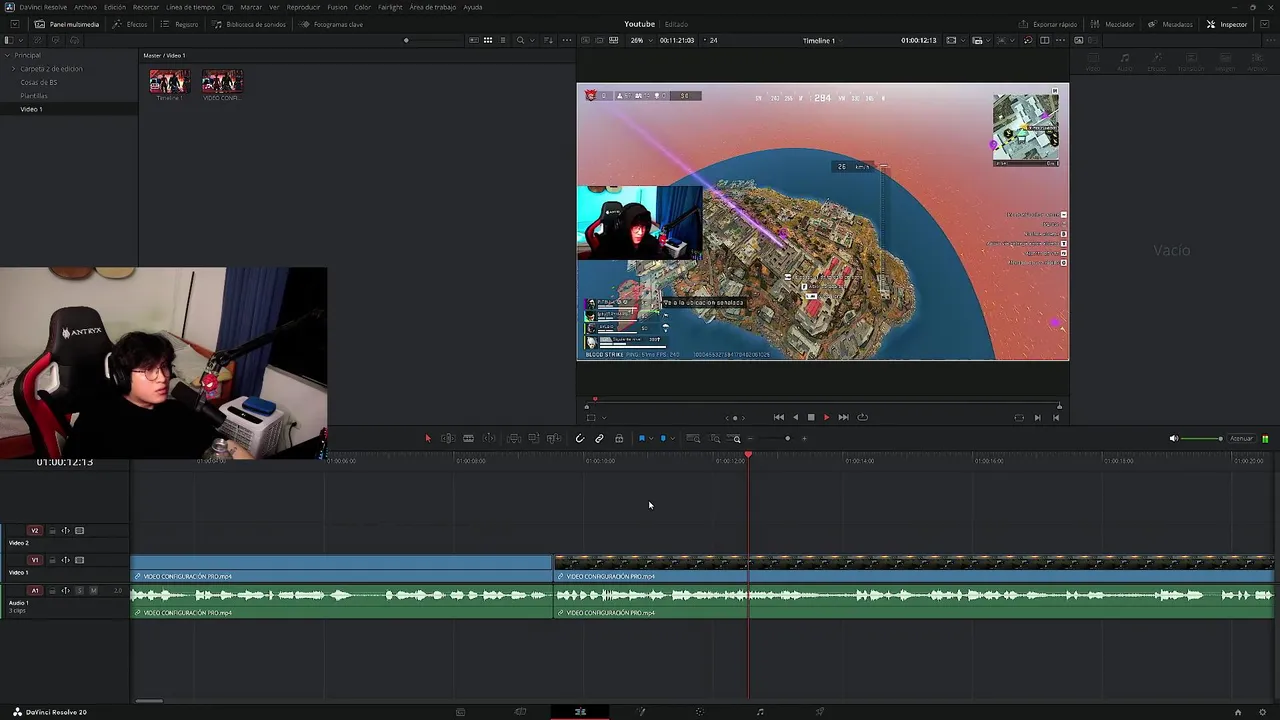
Task: Toggle position lock padlock in timeline toolbar
Action: [619, 438]
